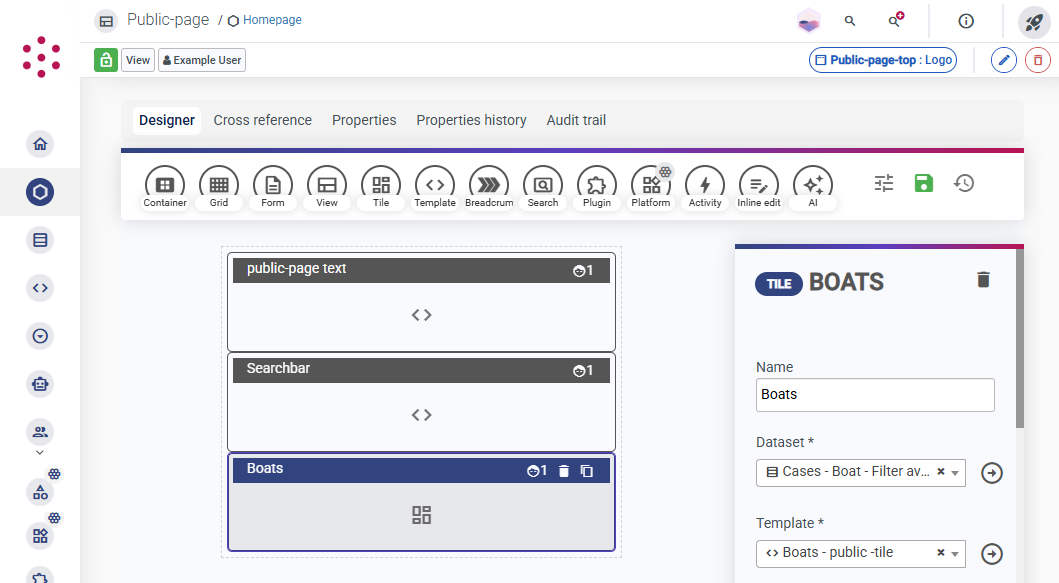Open the Homepage breadcrumb link
The height and width of the screenshot is (583, 1059).
(x=272, y=20)
